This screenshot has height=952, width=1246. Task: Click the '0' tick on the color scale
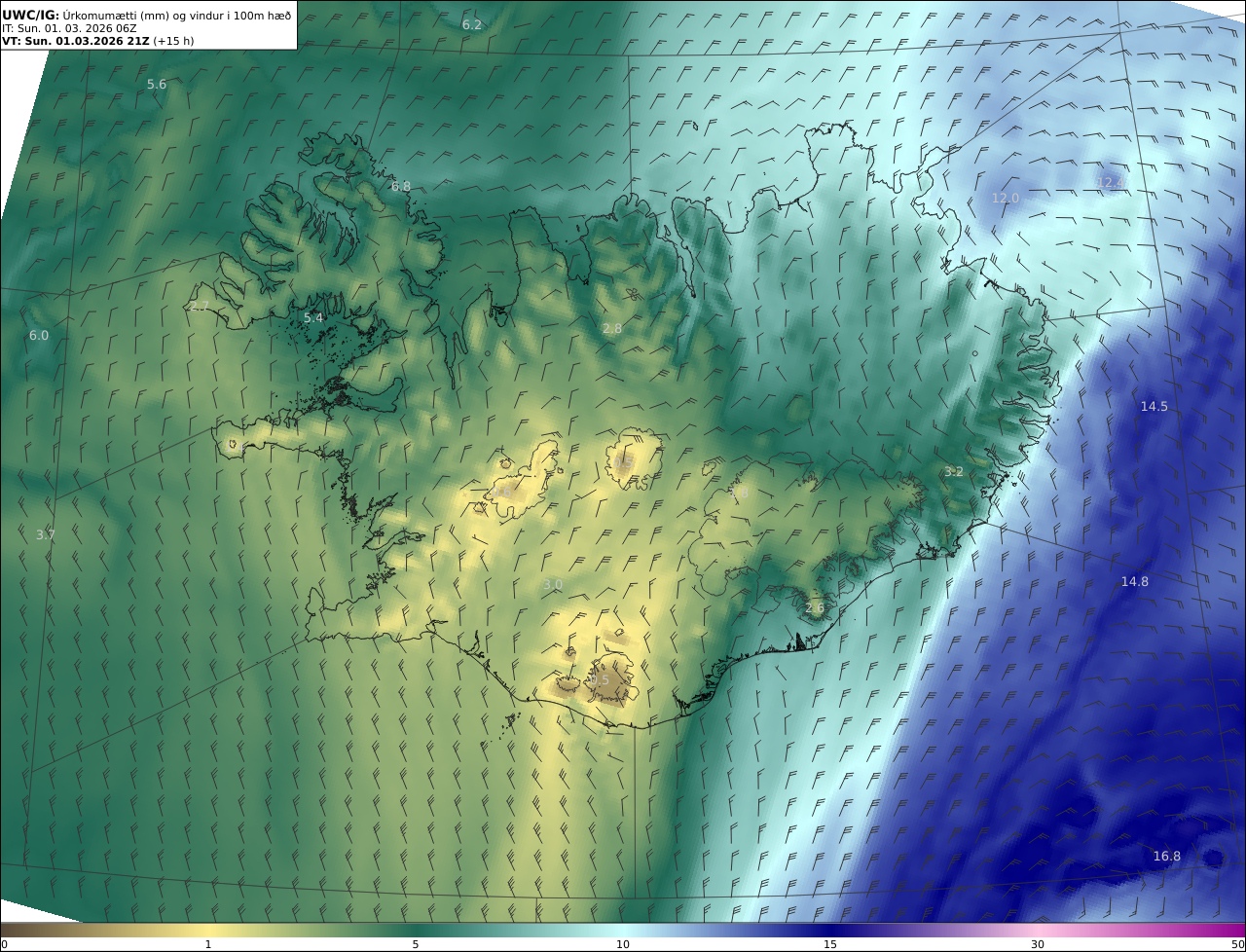(4, 944)
